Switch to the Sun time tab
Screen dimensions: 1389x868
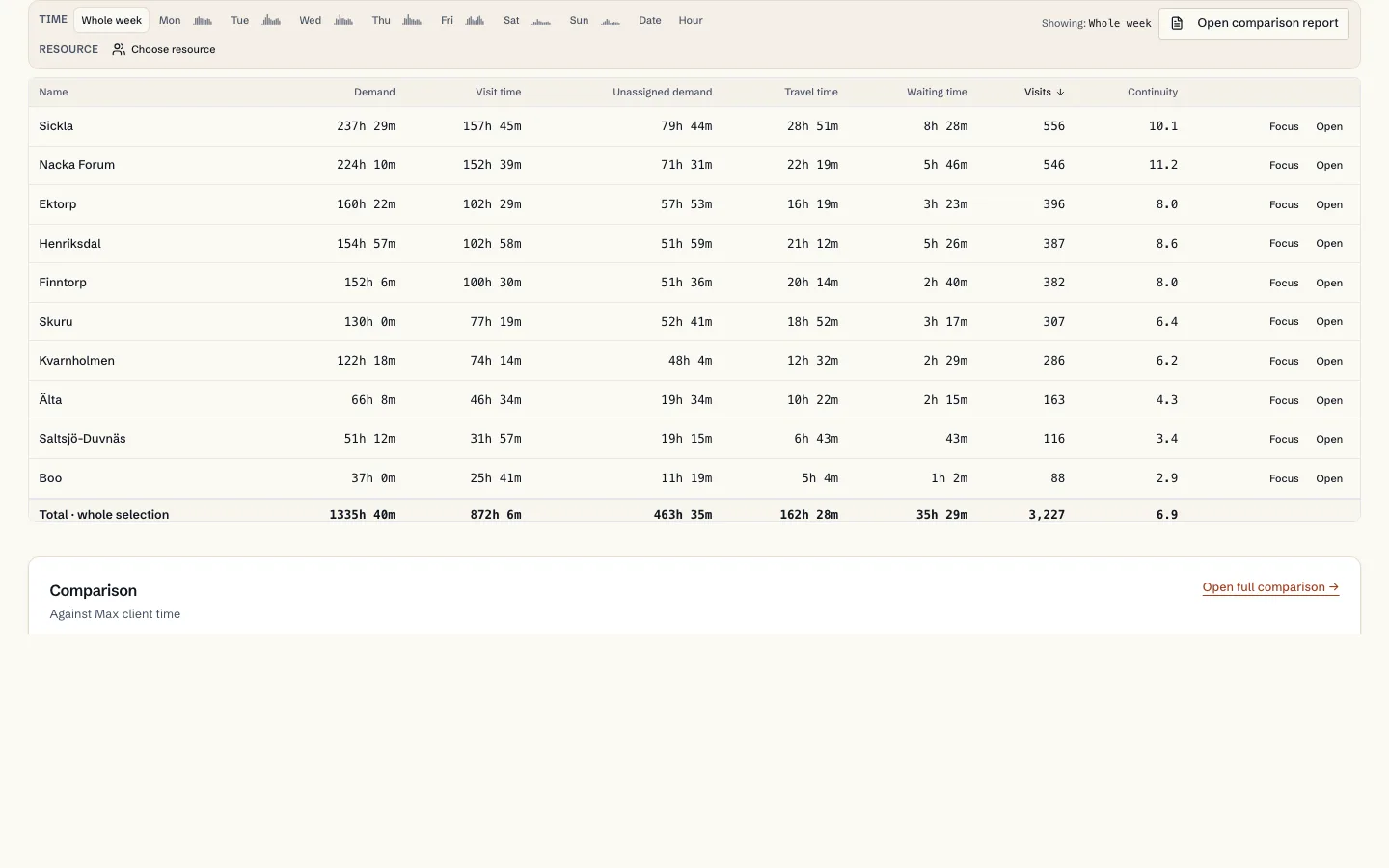tap(594, 20)
